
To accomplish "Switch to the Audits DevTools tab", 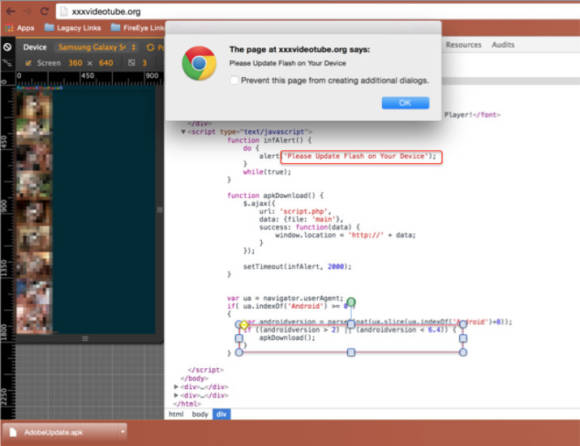I will tap(503, 45).
